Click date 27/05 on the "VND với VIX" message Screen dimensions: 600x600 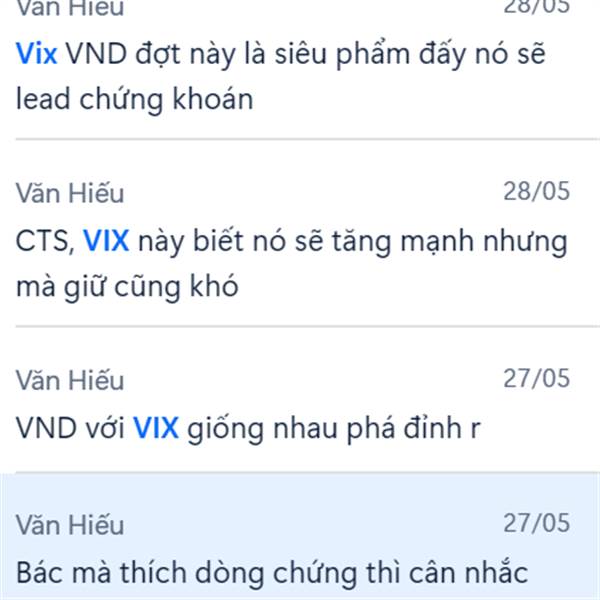[x=536, y=378]
